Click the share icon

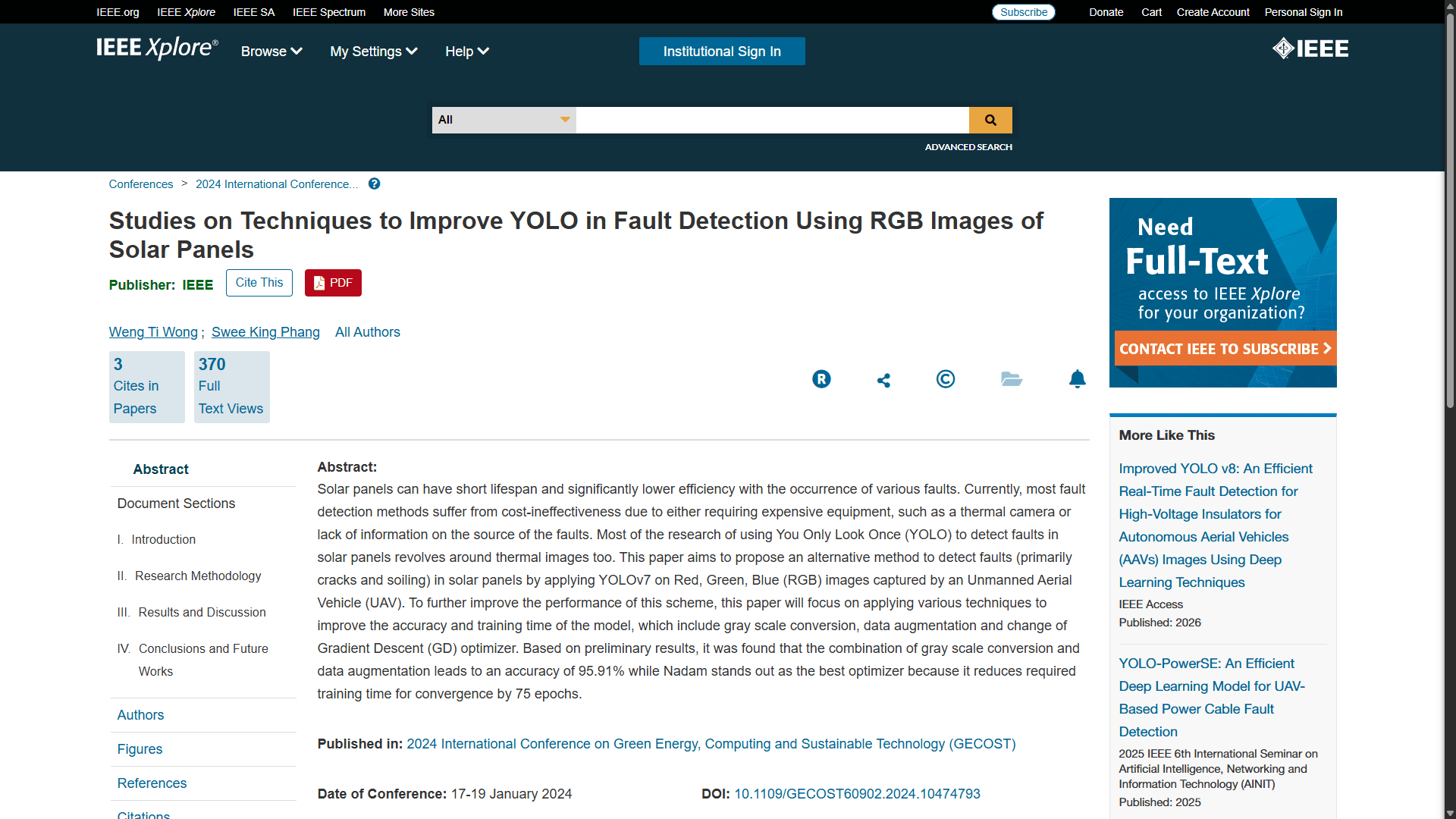(x=883, y=380)
